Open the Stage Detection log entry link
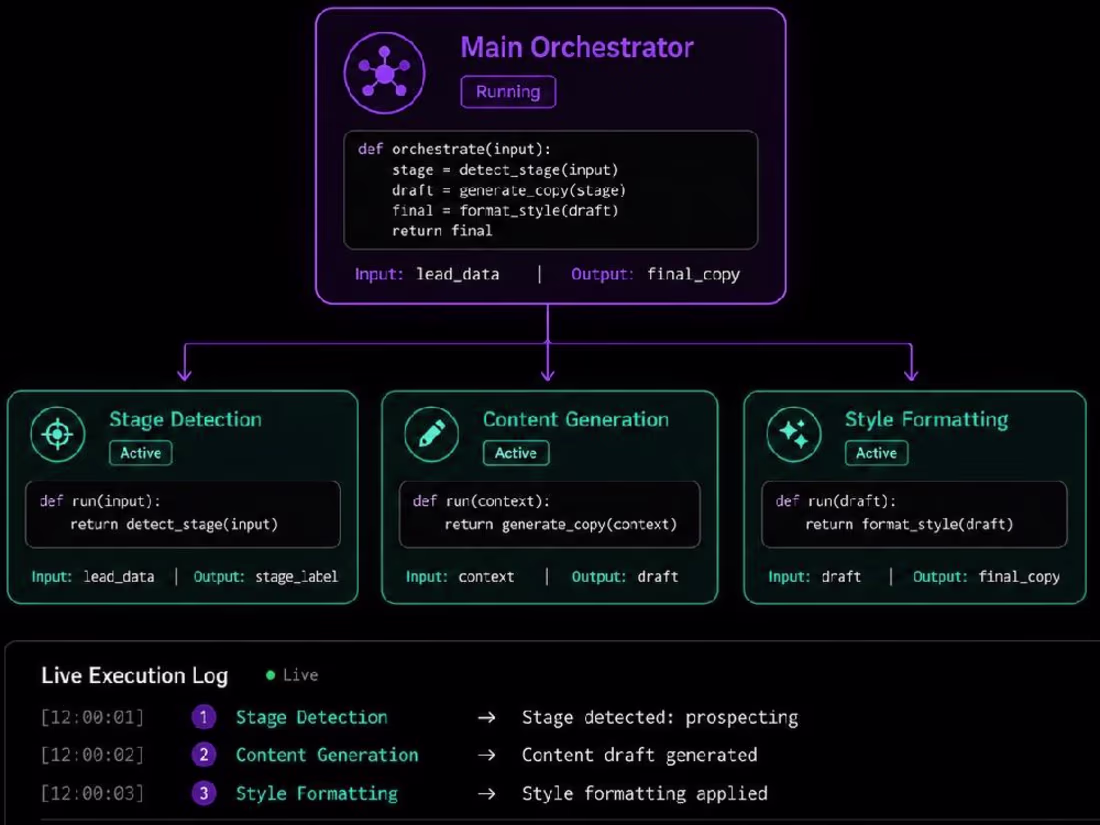Viewport: 1100px width, 825px height. (311, 717)
